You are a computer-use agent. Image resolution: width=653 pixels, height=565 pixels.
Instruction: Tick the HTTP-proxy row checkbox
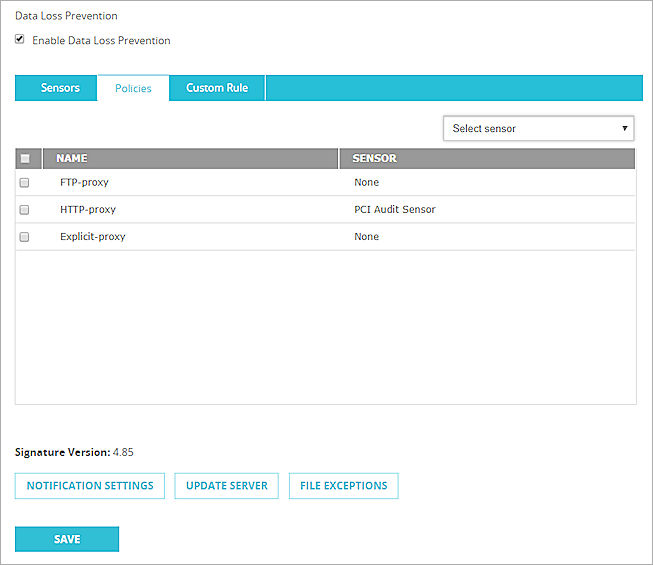click(25, 210)
